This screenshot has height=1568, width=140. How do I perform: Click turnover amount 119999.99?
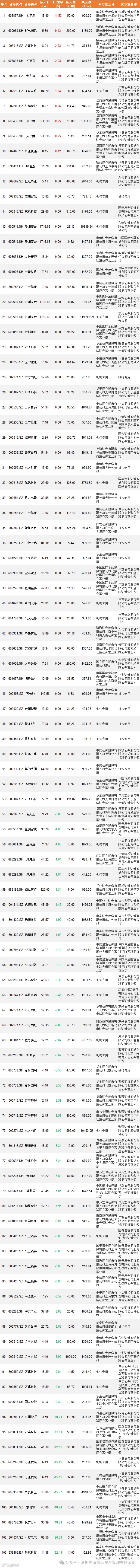[87, 317]
